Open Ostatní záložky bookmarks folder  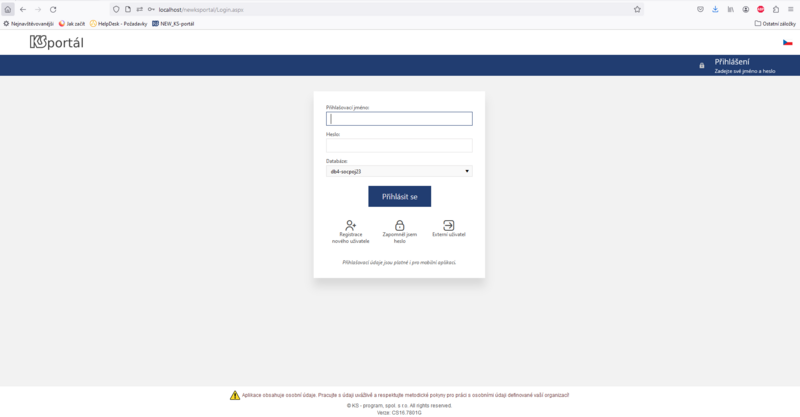click(775, 23)
